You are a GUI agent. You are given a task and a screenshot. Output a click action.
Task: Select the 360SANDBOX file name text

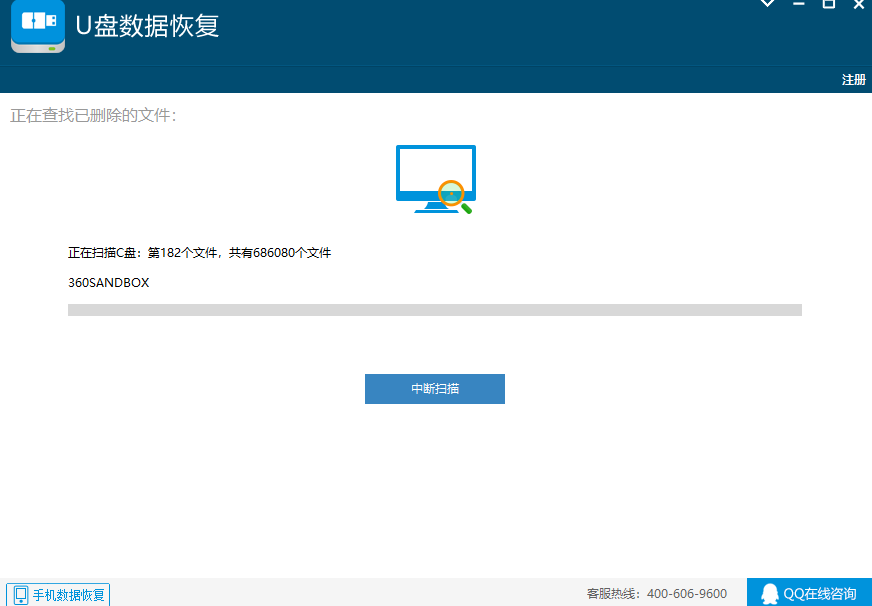tap(108, 283)
